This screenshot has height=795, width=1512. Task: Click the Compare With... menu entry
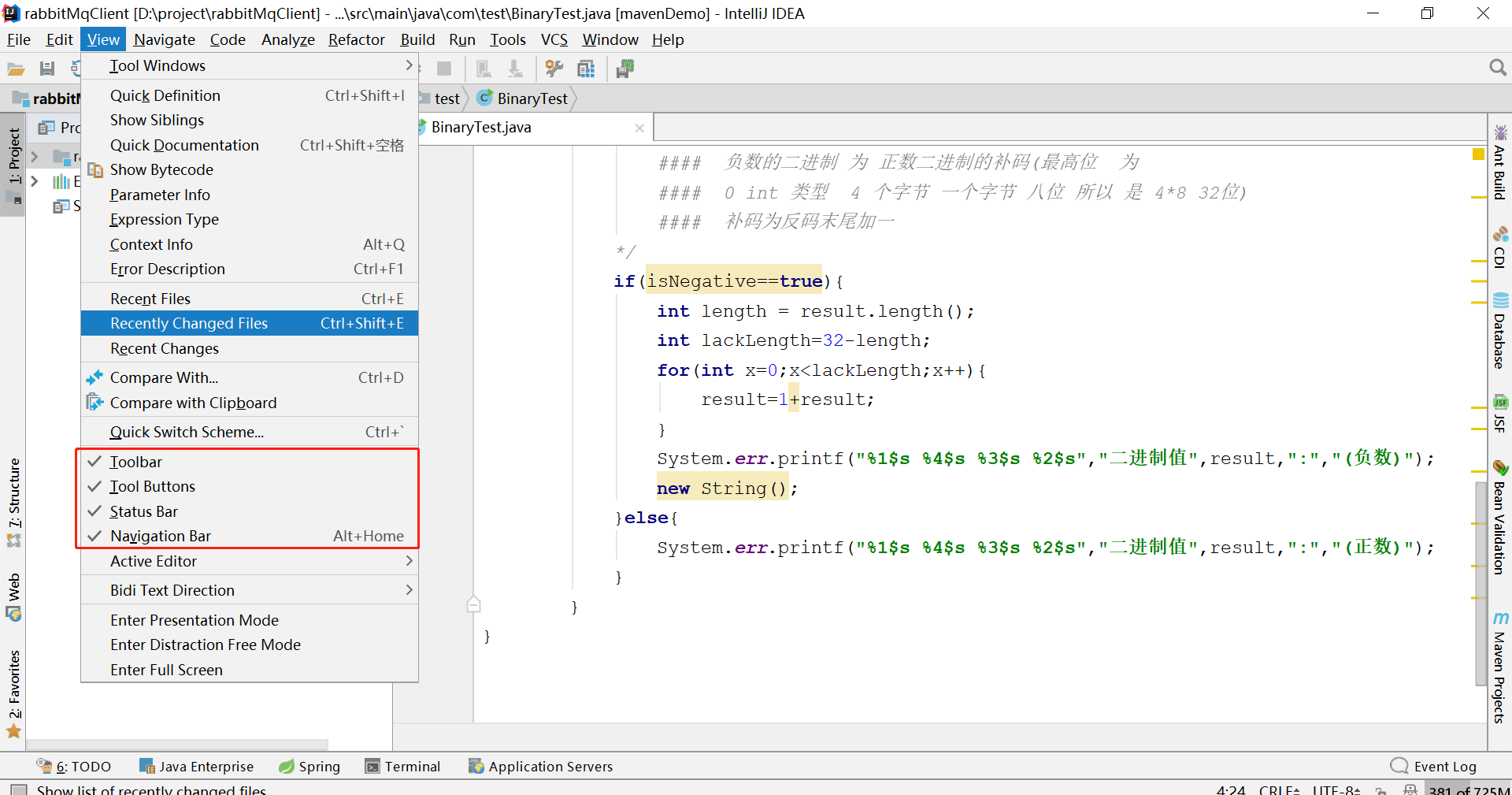tap(250, 377)
